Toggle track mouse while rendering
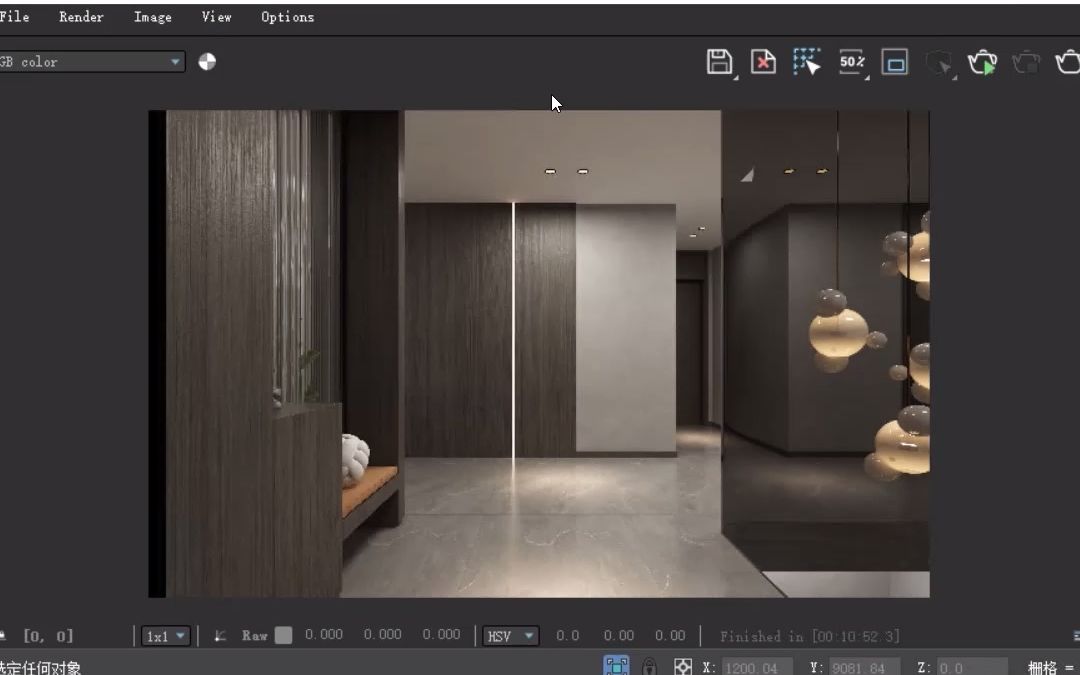This screenshot has height=675, width=1080. click(938, 62)
